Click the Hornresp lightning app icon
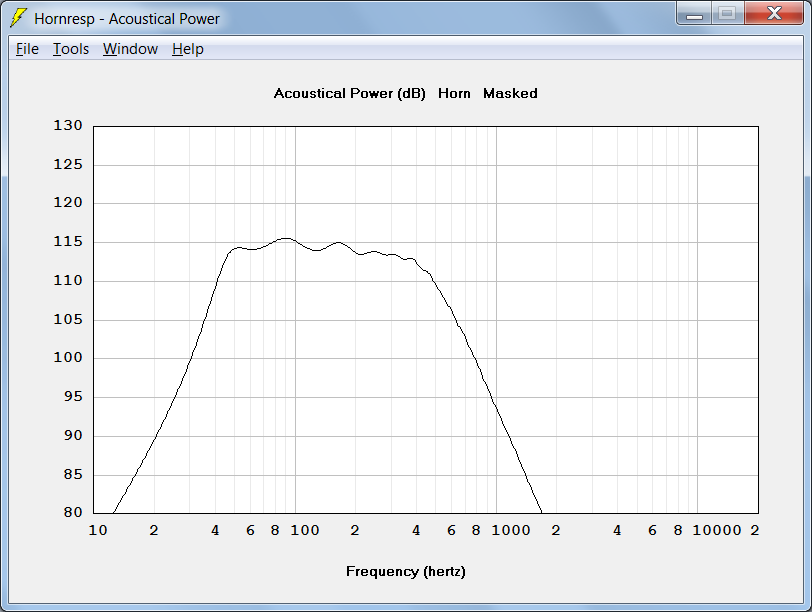Screen dimensions: 812x612 (18, 18)
